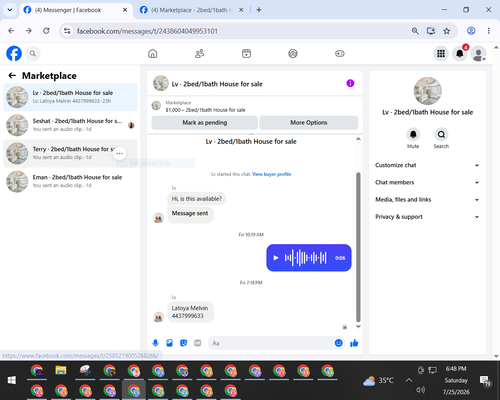Open the Groups icon in top navigation
The height and width of the screenshot is (400, 500).
(x=293, y=53)
